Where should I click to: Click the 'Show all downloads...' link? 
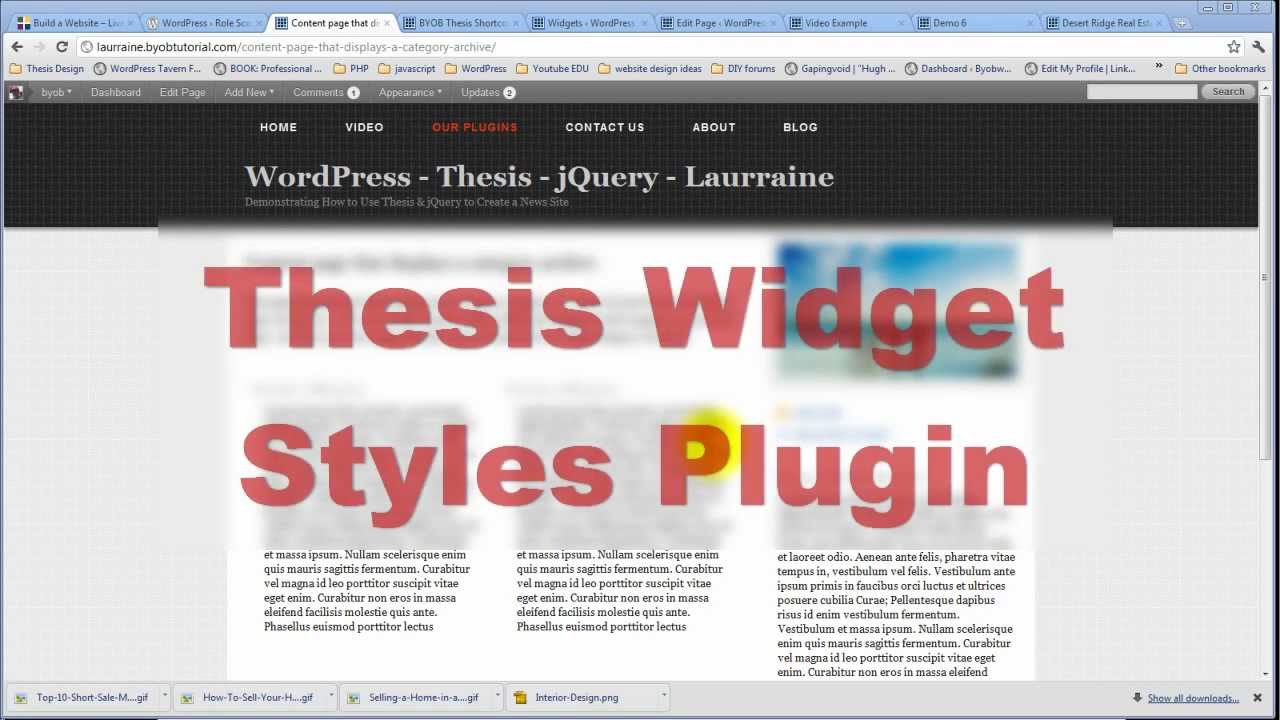click(1193, 698)
